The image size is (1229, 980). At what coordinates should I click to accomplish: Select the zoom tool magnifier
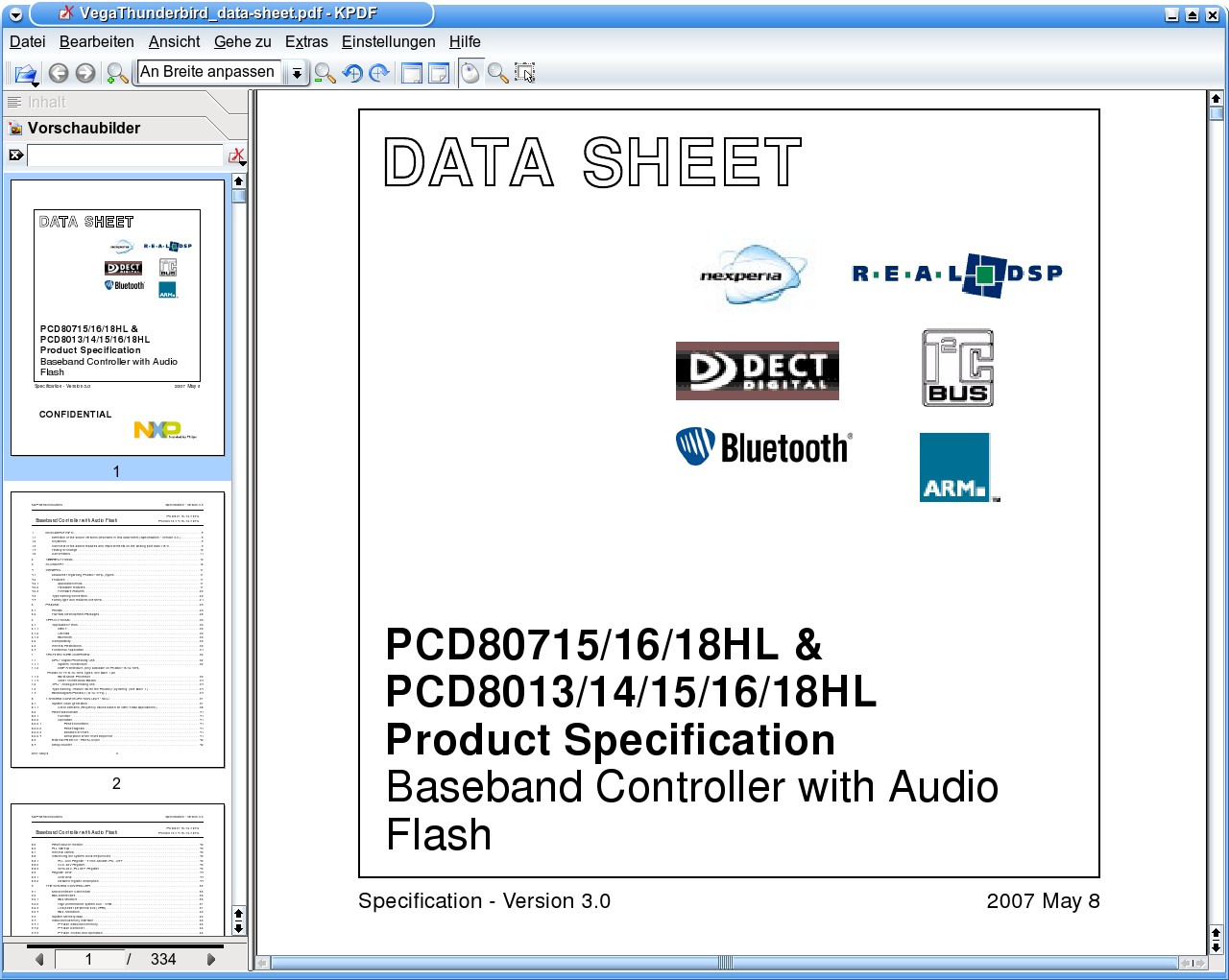point(497,73)
